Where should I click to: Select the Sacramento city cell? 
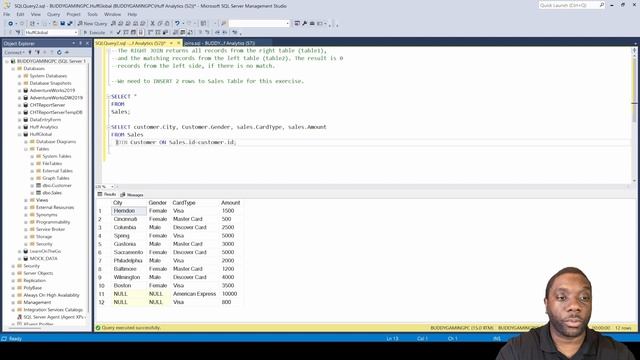click(x=129, y=252)
